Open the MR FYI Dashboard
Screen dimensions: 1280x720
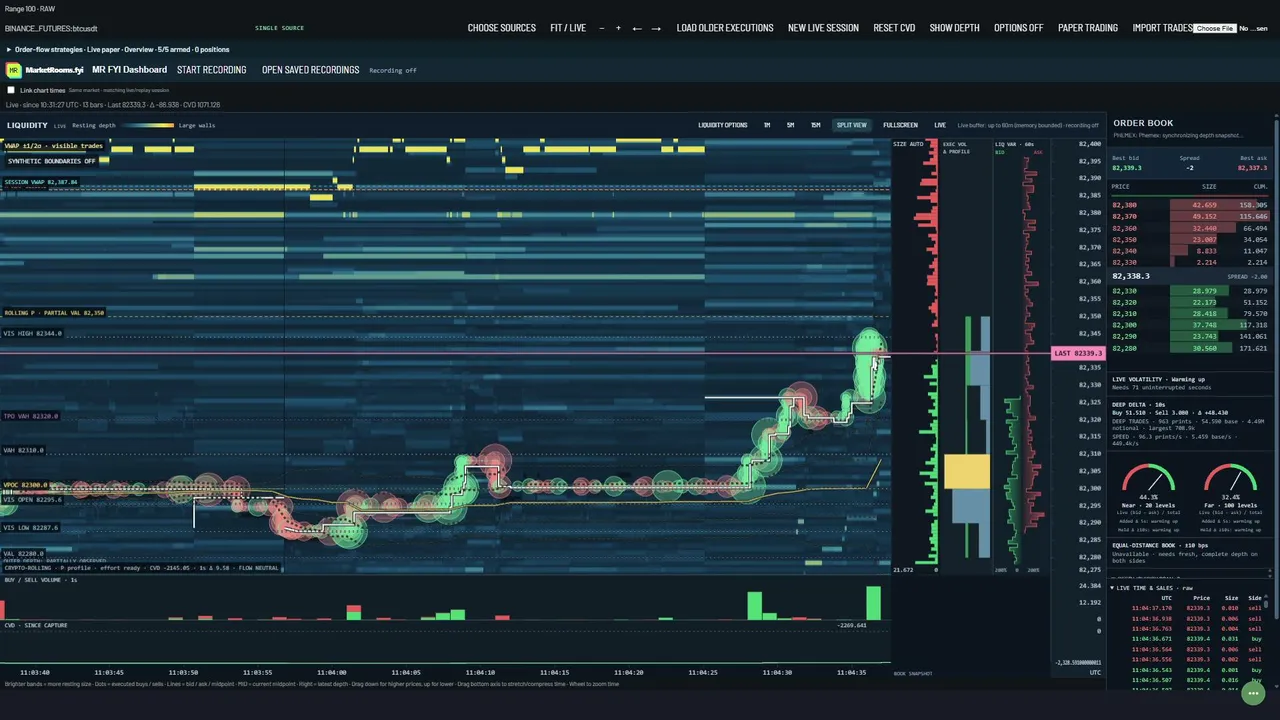(x=129, y=70)
